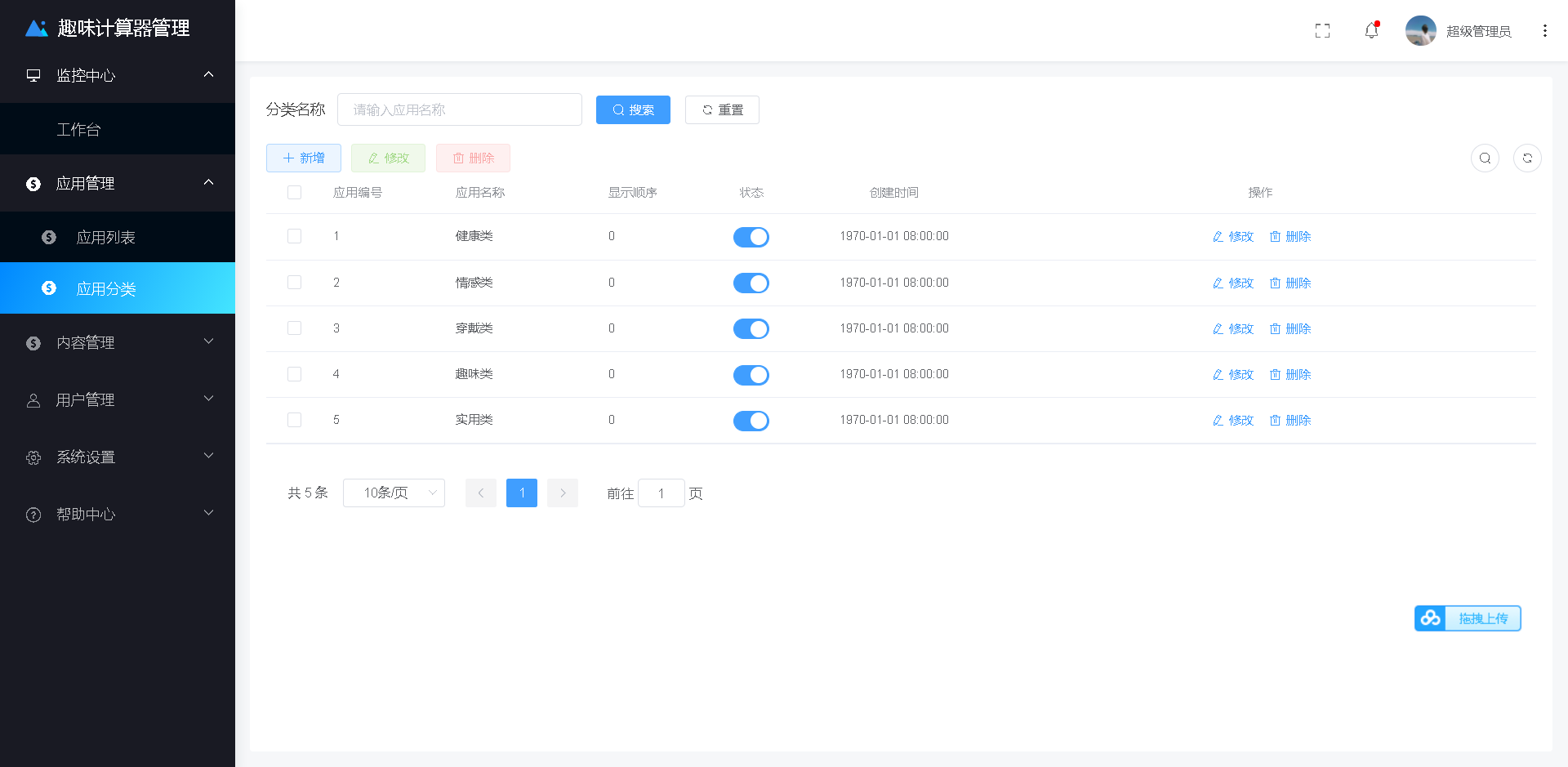Expand the 系统设置 menu chevron
The height and width of the screenshot is (767, 1568).
click(209, 456)
